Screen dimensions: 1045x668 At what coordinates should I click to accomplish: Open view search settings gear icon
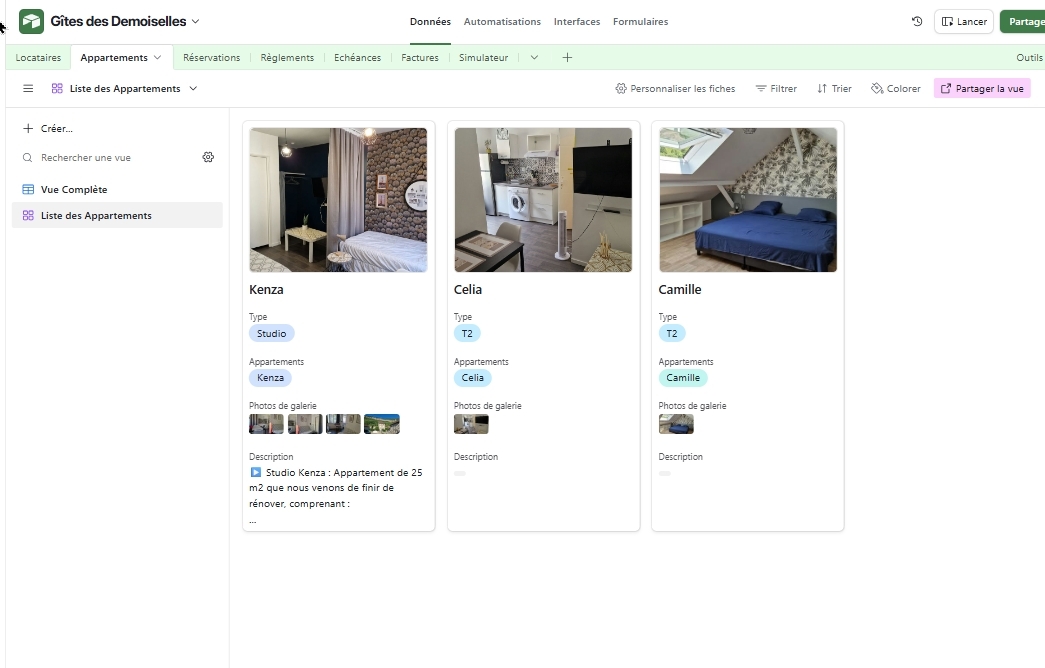click(x=208, y=157)
